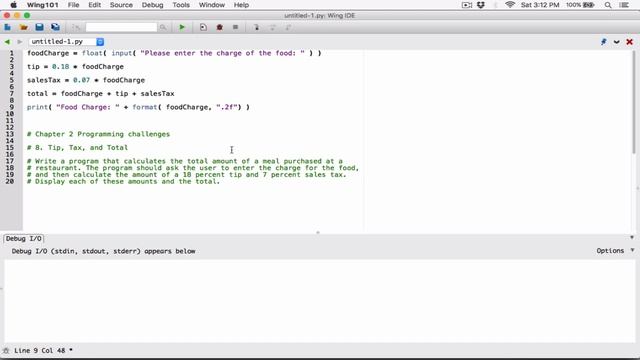Click the Sat 3:12 PM clock

[x=540, y=5]
